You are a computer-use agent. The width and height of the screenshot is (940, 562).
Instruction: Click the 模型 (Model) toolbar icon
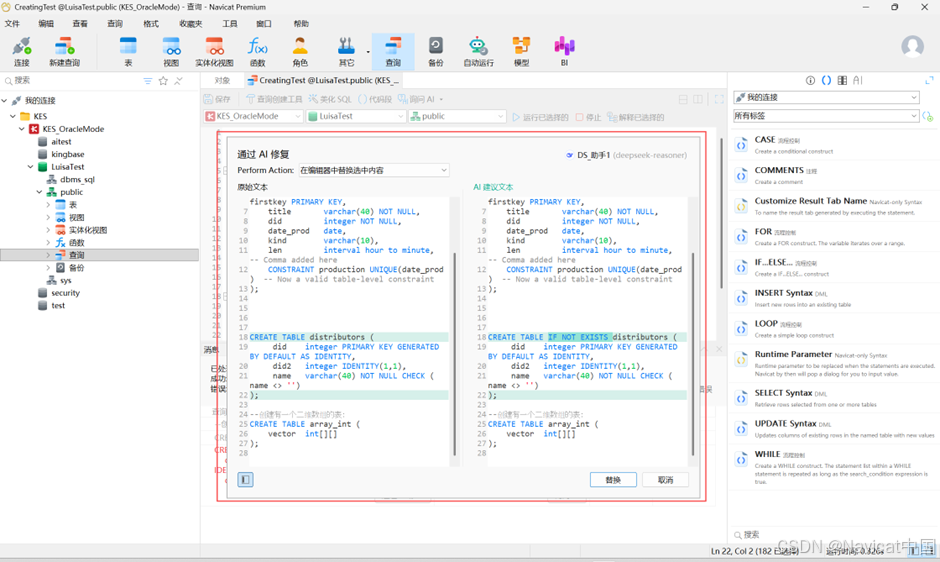coord(522,52)
